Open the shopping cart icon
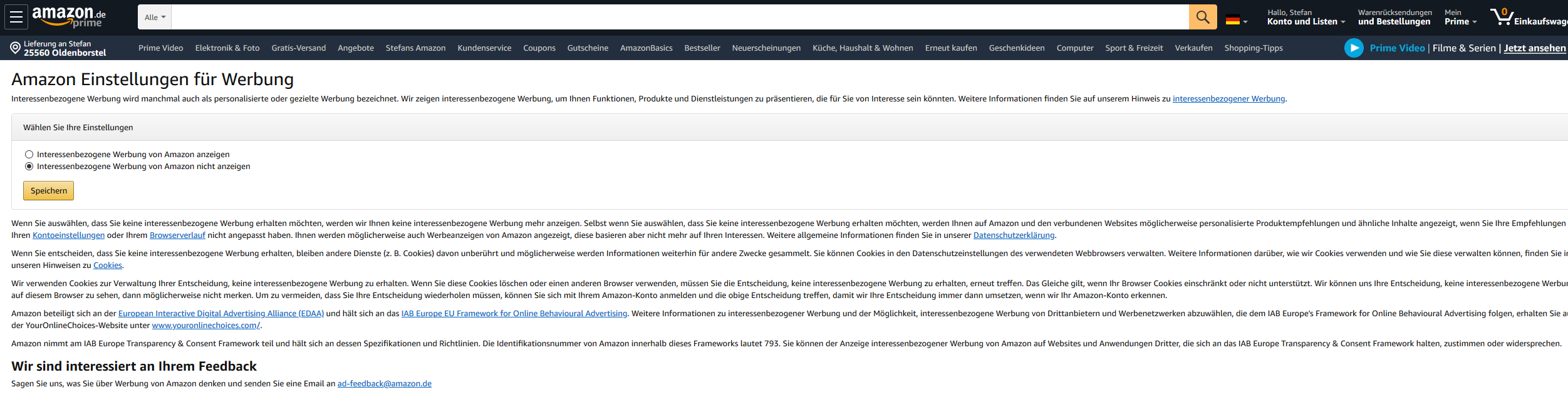 (1502, 16)
